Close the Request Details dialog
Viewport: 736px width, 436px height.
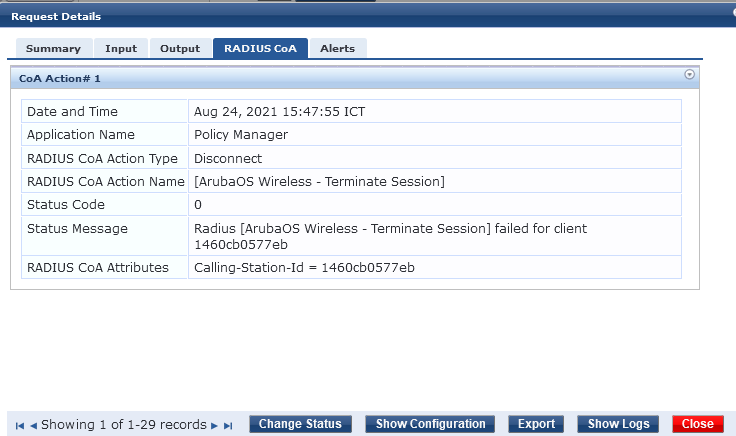[x=698, y=424]
